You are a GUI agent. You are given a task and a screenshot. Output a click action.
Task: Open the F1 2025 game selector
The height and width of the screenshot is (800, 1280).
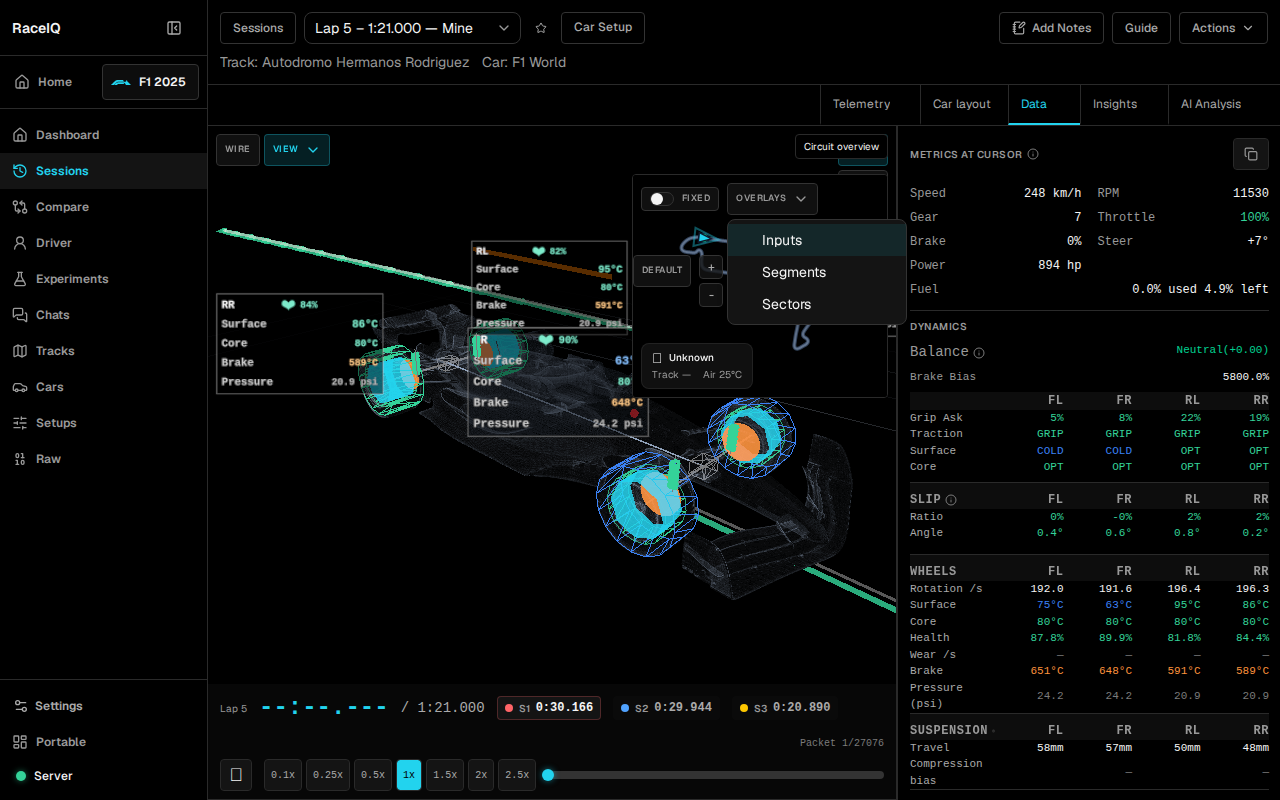click(x=150, y=82)
